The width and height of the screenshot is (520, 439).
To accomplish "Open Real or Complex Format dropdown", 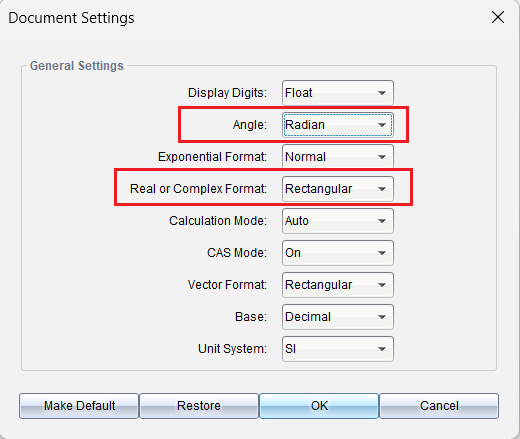I will (x=338, y=189).
